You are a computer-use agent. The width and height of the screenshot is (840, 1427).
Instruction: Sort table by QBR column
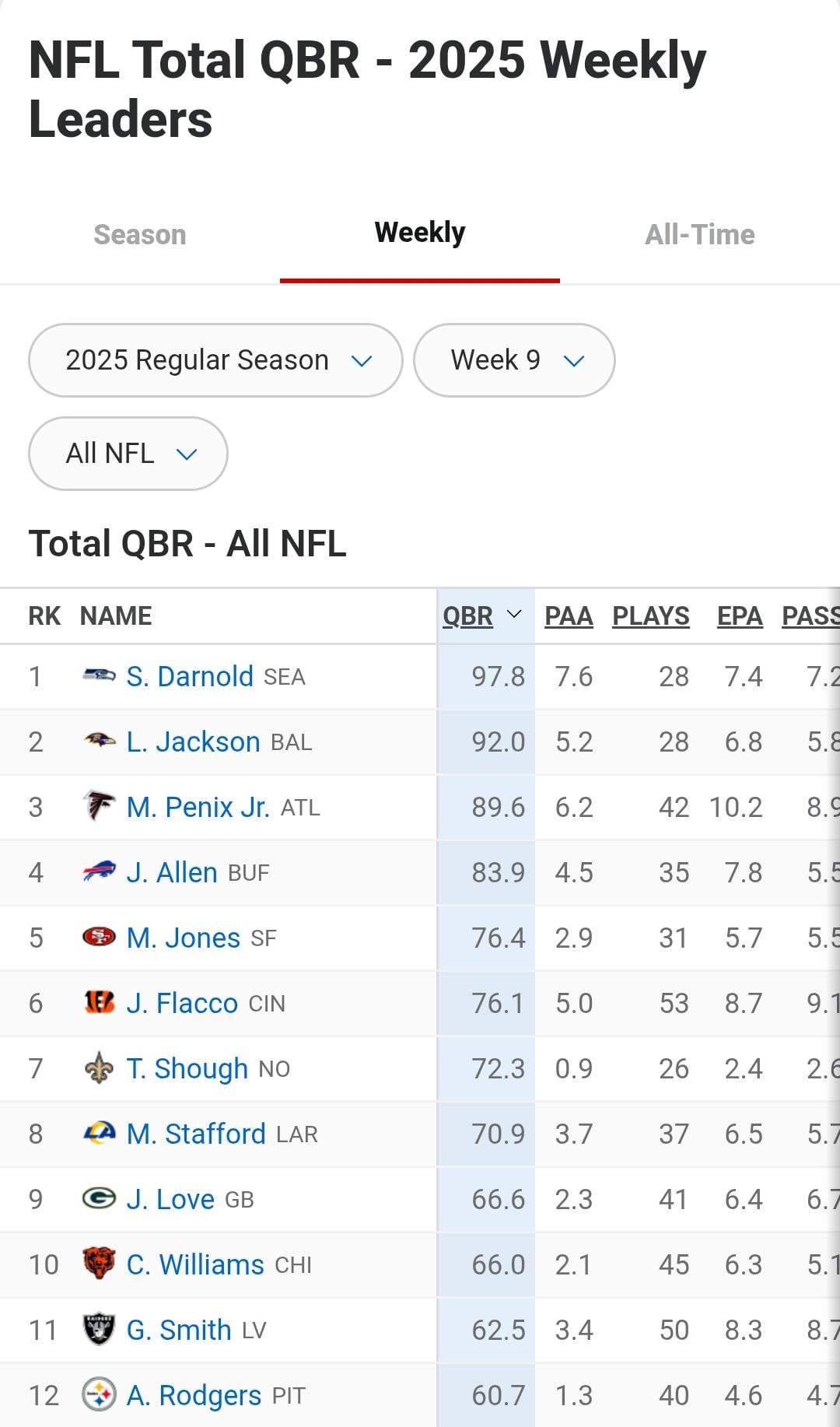468,615
